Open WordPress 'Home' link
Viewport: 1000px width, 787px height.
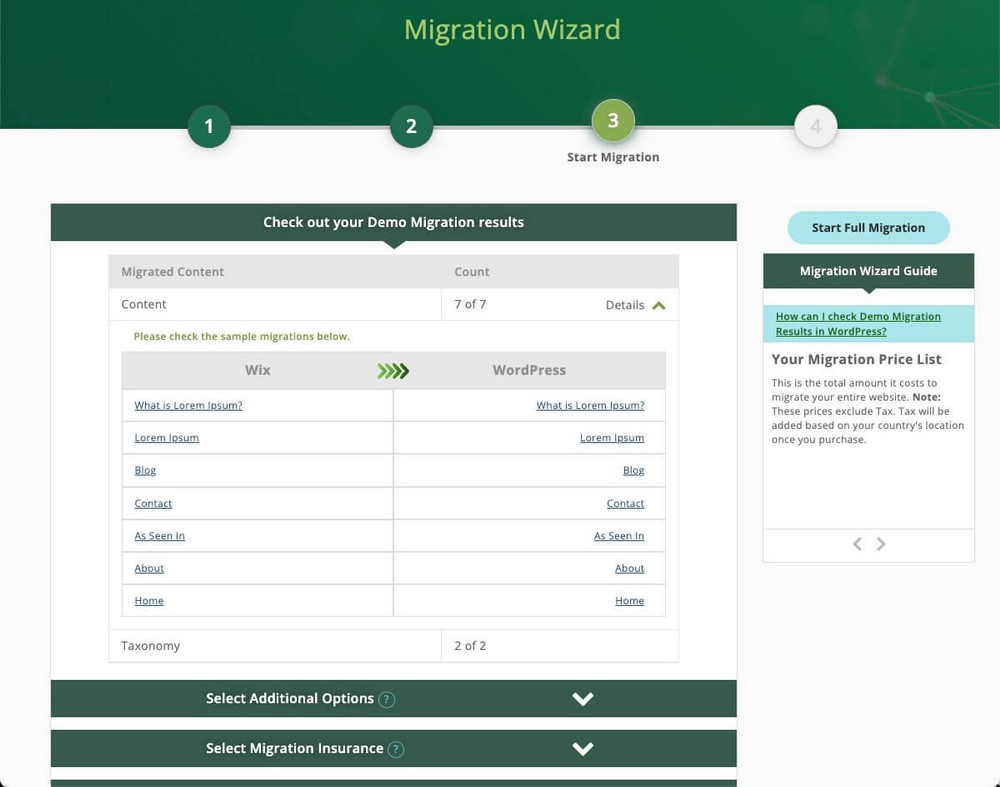(629, 601)
